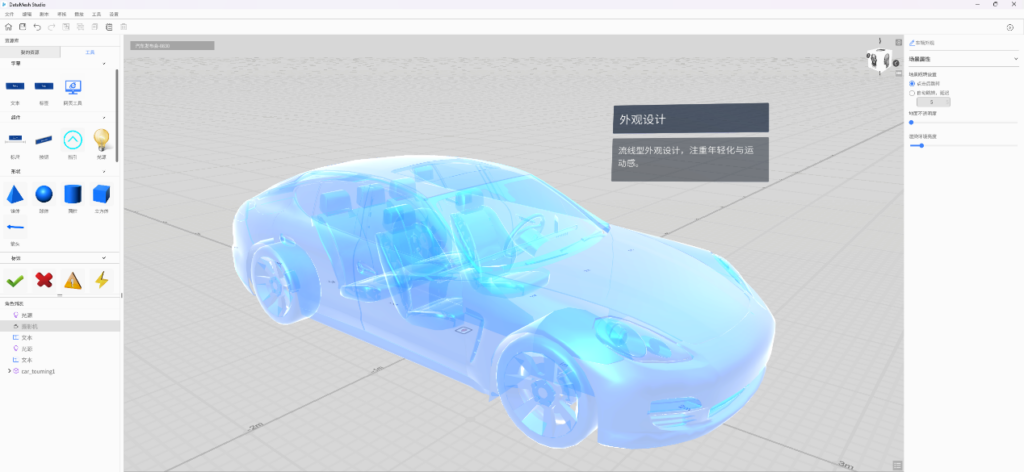Click the Home icon in the toolbar
The height and width of the screenshot is (472, 1024).
[x=8, y=27]
